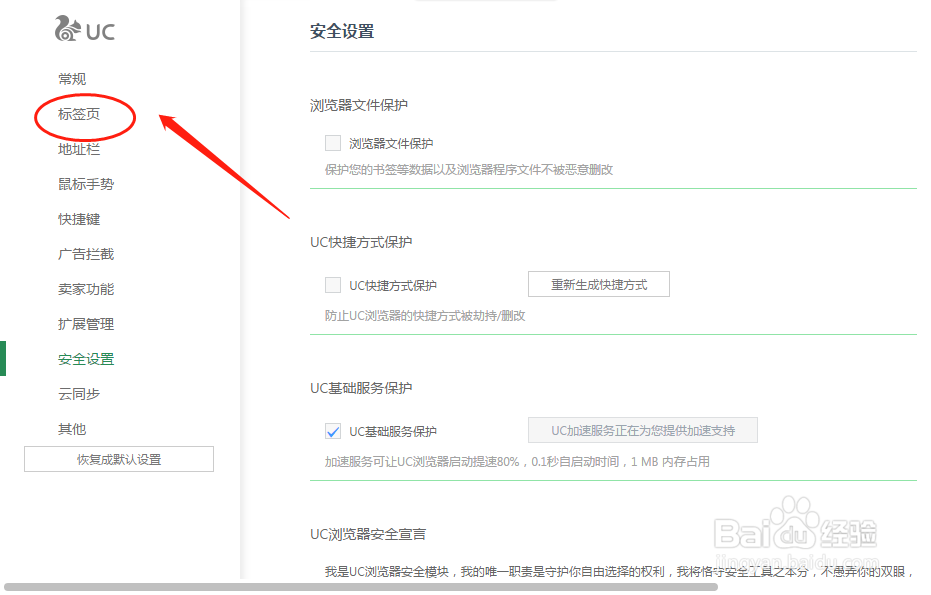Open the 地址栏 settings section
931x595 pixels.
point(78,148)
